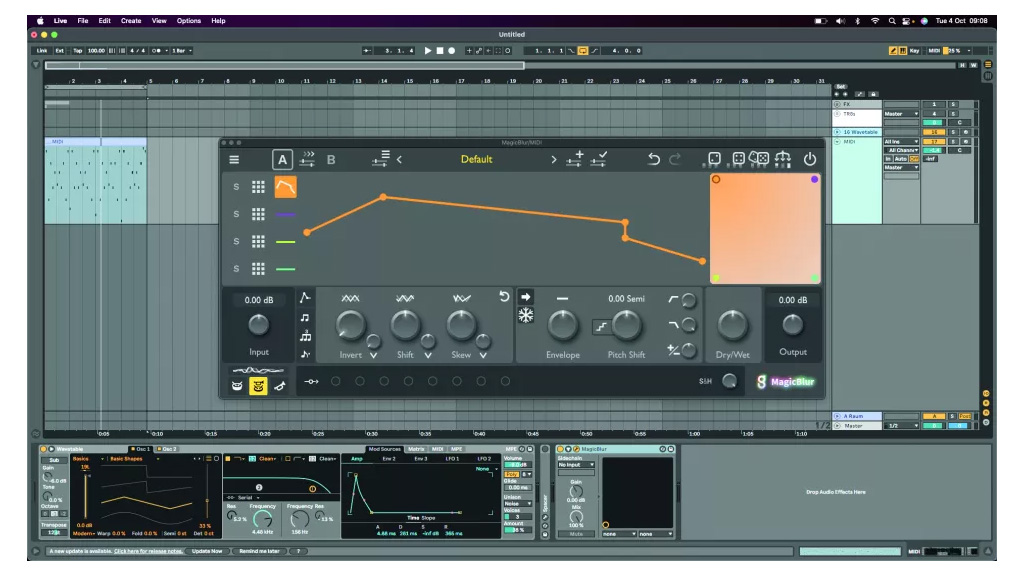Open grid for the yellow-green curve row
Screen dimensions: 1024x576
(258, 242)
